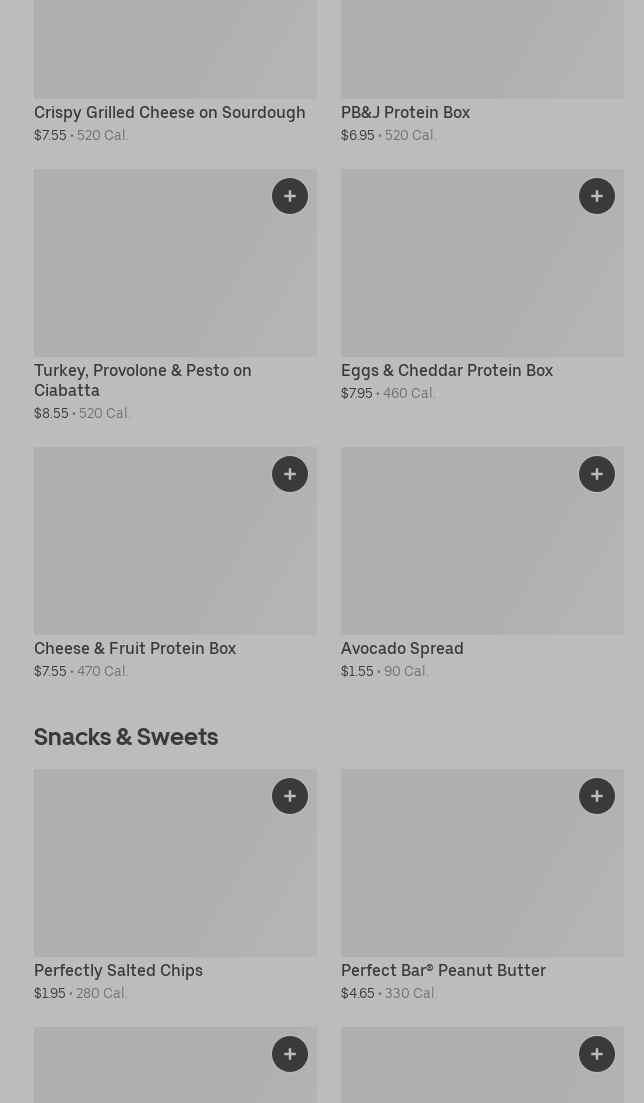Screen dimensions: 644x1103
Task: Open Crispy Grilled Cheese on Sourdough item
Action: [169, 113]
